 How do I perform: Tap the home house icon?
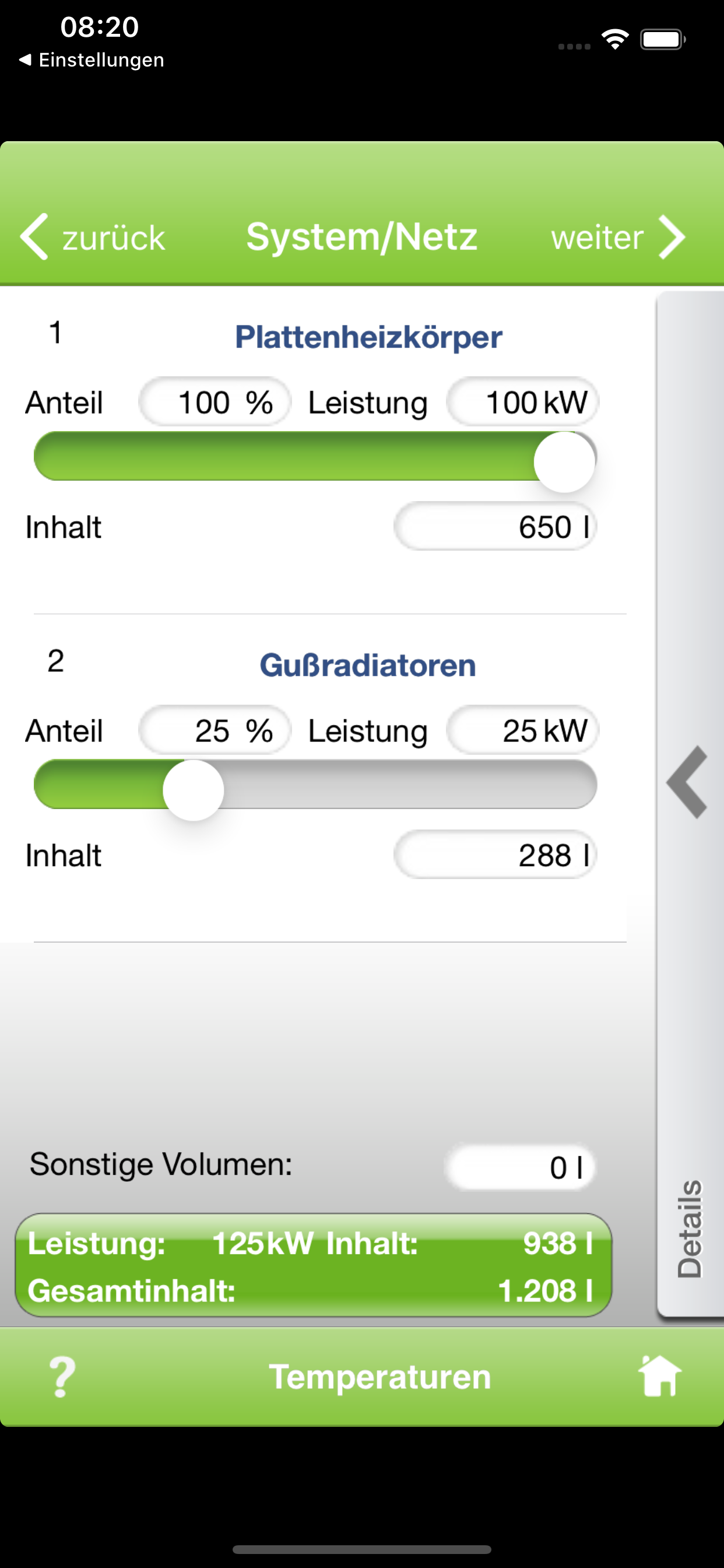tap(659, 1376)
